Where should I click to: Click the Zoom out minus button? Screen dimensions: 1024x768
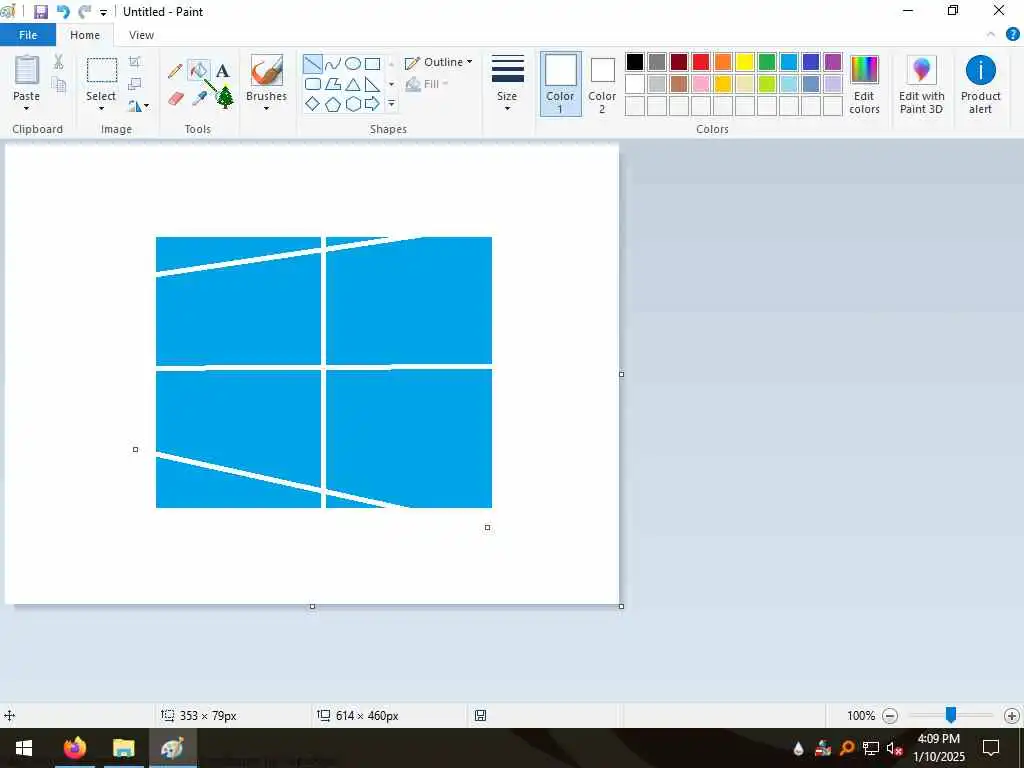click(889, 716)
